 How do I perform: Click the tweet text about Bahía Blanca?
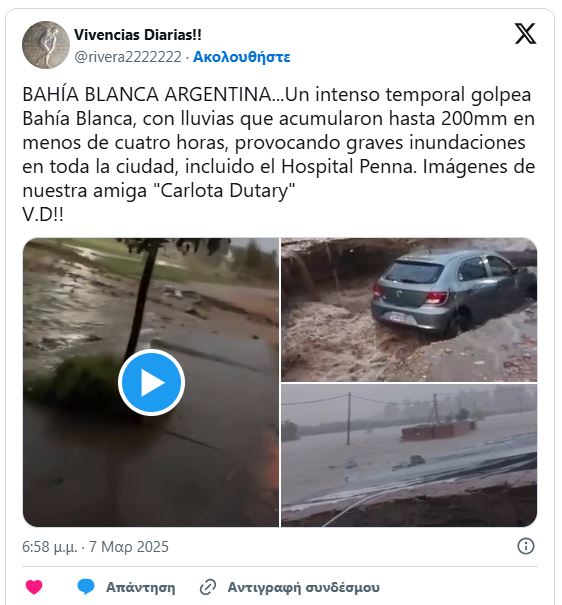click(x=278, y=154)
